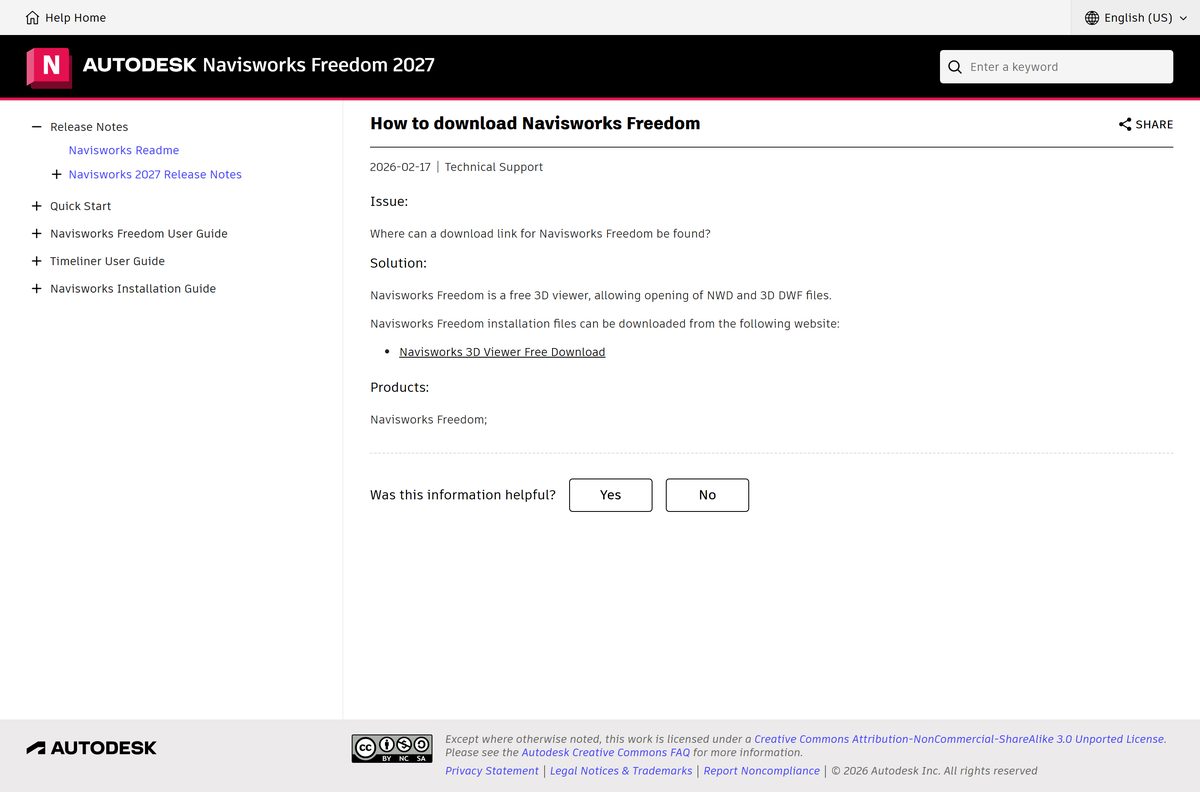Click the © 2026 Autodesk Inc. copyright text

[934, 771]
